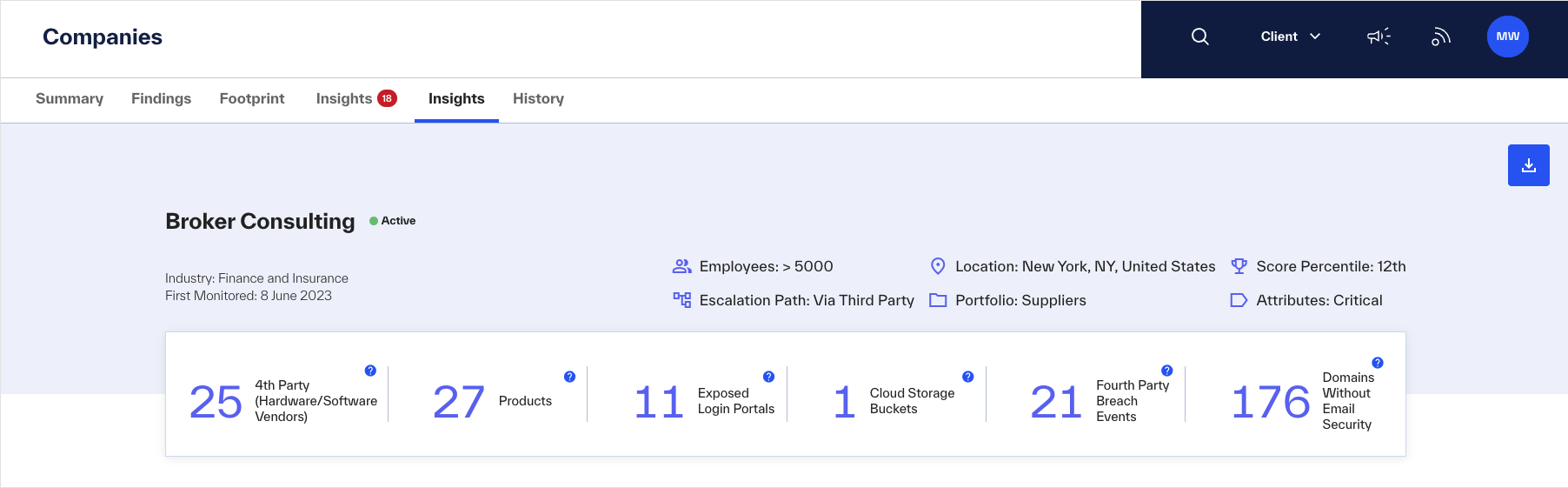The image size is (1568, 488).
Task: Select the active Insights tab
Action: point(456,99)
